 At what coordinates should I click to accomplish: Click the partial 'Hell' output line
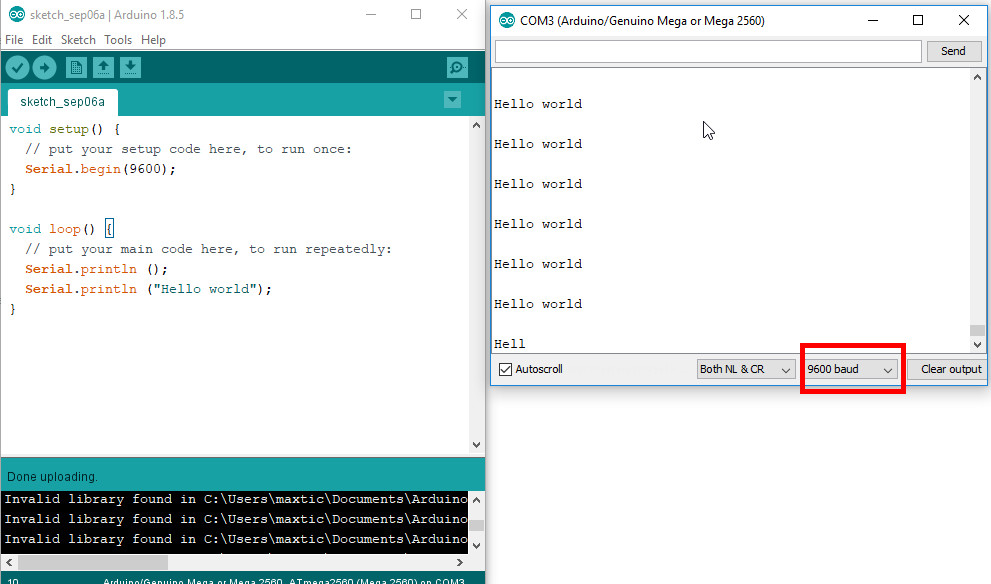[509, 344]
